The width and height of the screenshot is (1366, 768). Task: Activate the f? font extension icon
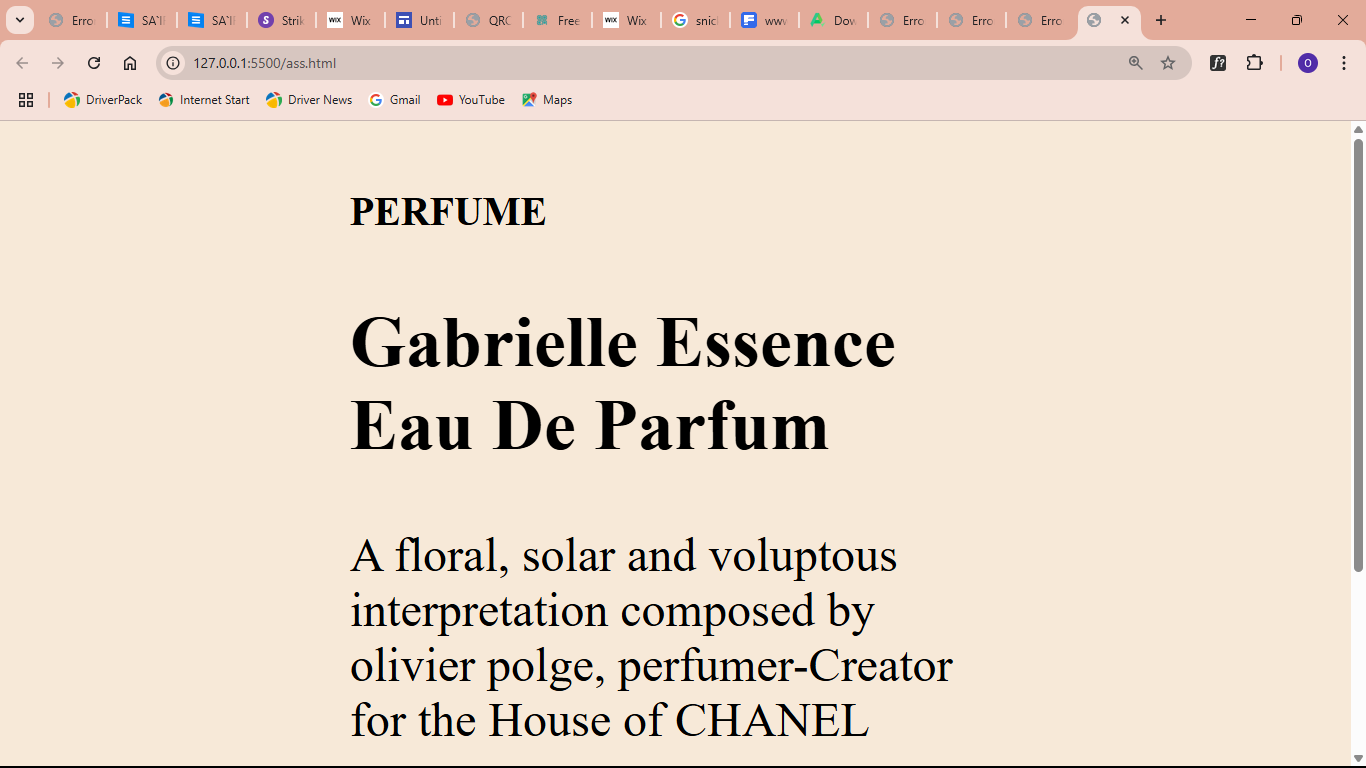[1218, 63]
